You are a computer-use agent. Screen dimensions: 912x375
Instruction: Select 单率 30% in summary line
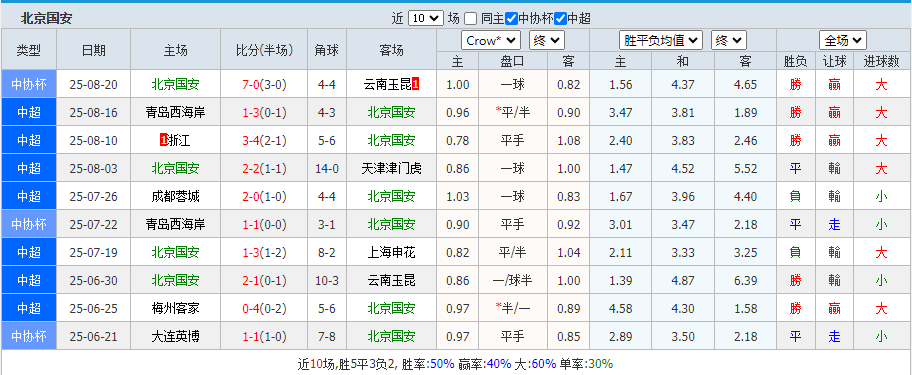[x=586, y=365]
